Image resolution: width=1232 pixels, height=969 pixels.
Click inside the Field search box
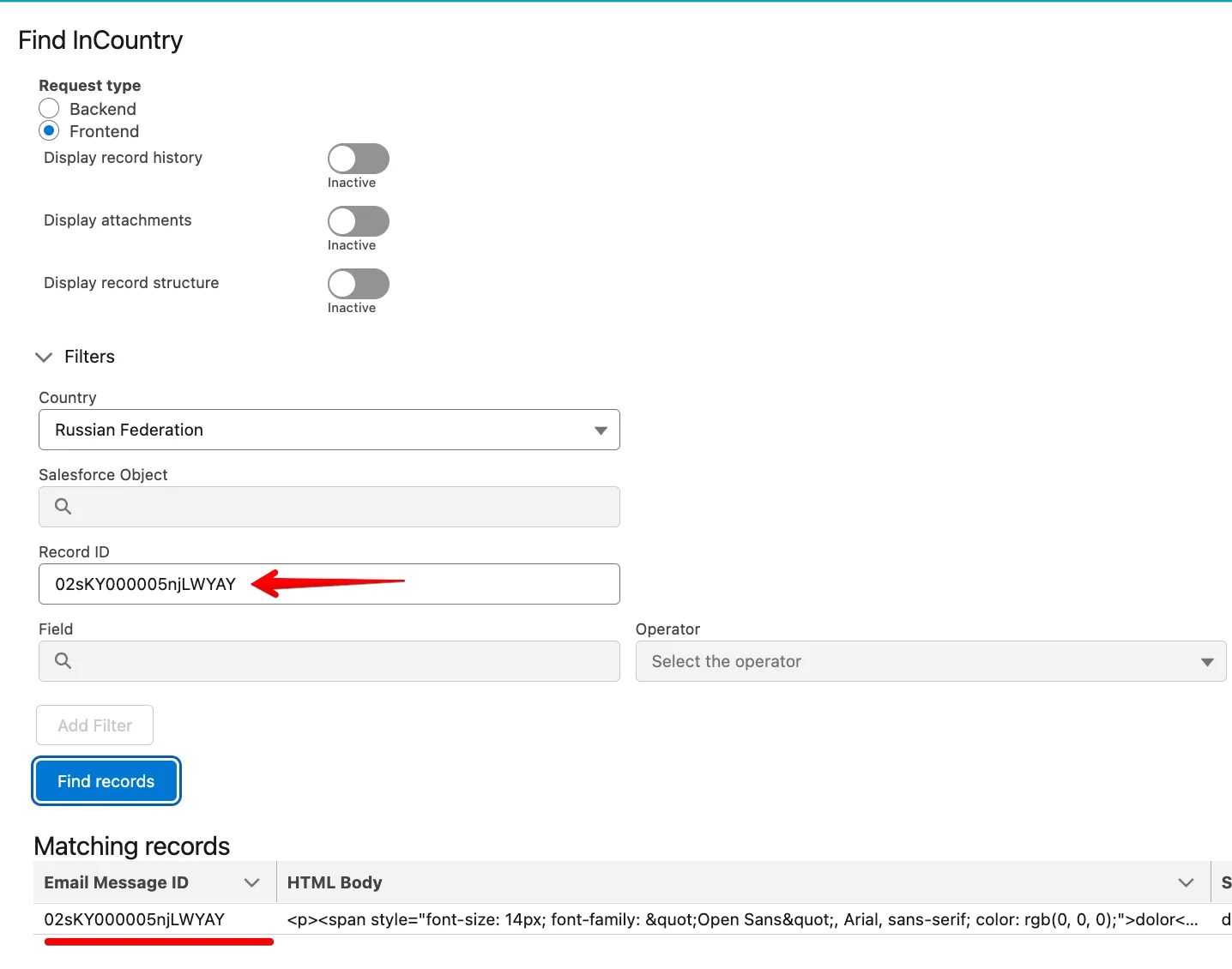(343, 661)
